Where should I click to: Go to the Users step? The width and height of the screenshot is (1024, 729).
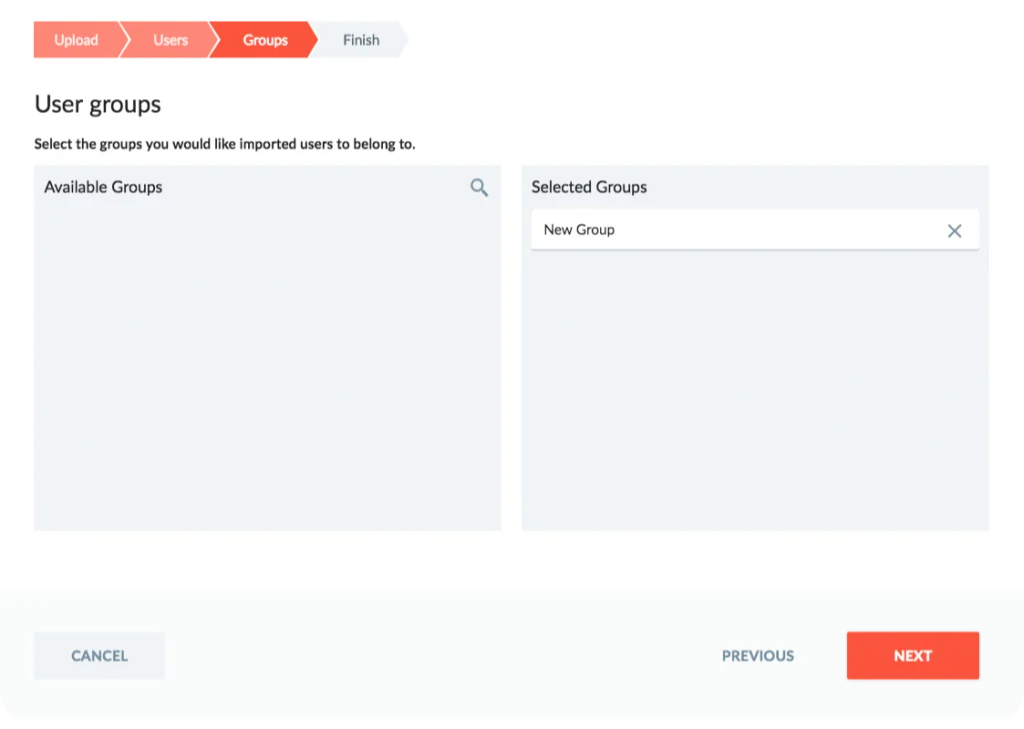click(x=170, y=40)
